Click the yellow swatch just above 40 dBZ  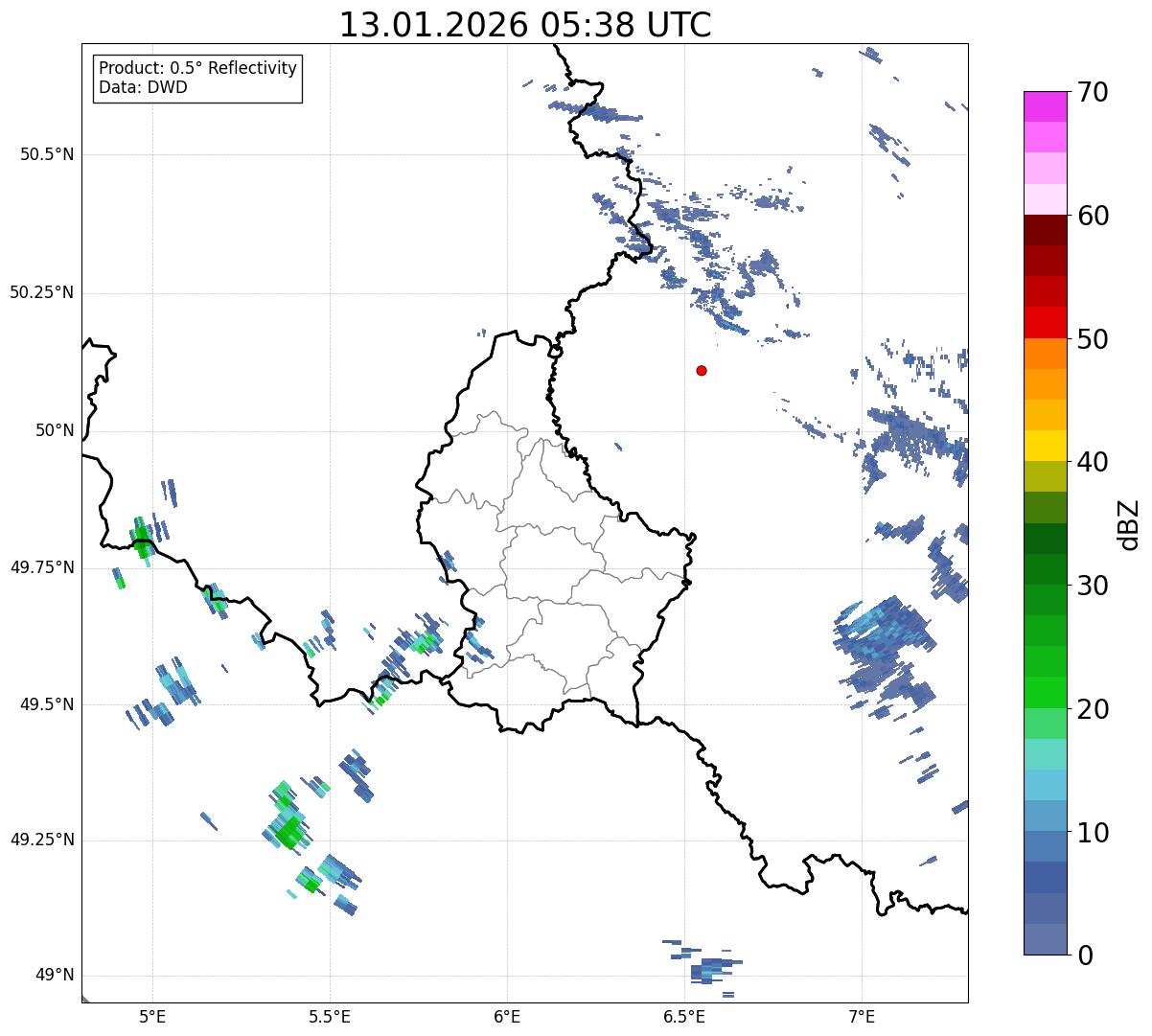[1046, 447]
